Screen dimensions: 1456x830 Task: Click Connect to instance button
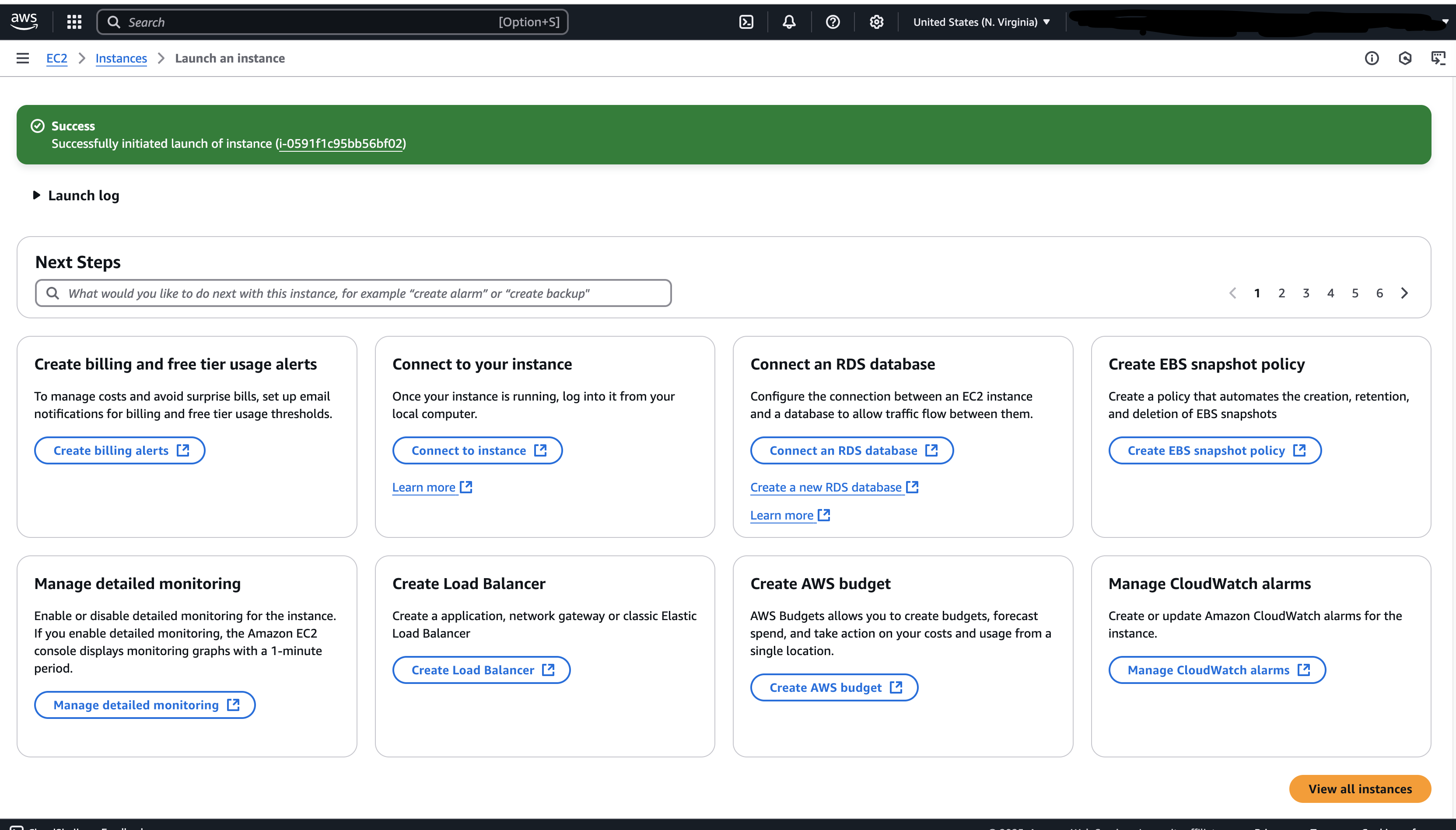click(477, 450)
